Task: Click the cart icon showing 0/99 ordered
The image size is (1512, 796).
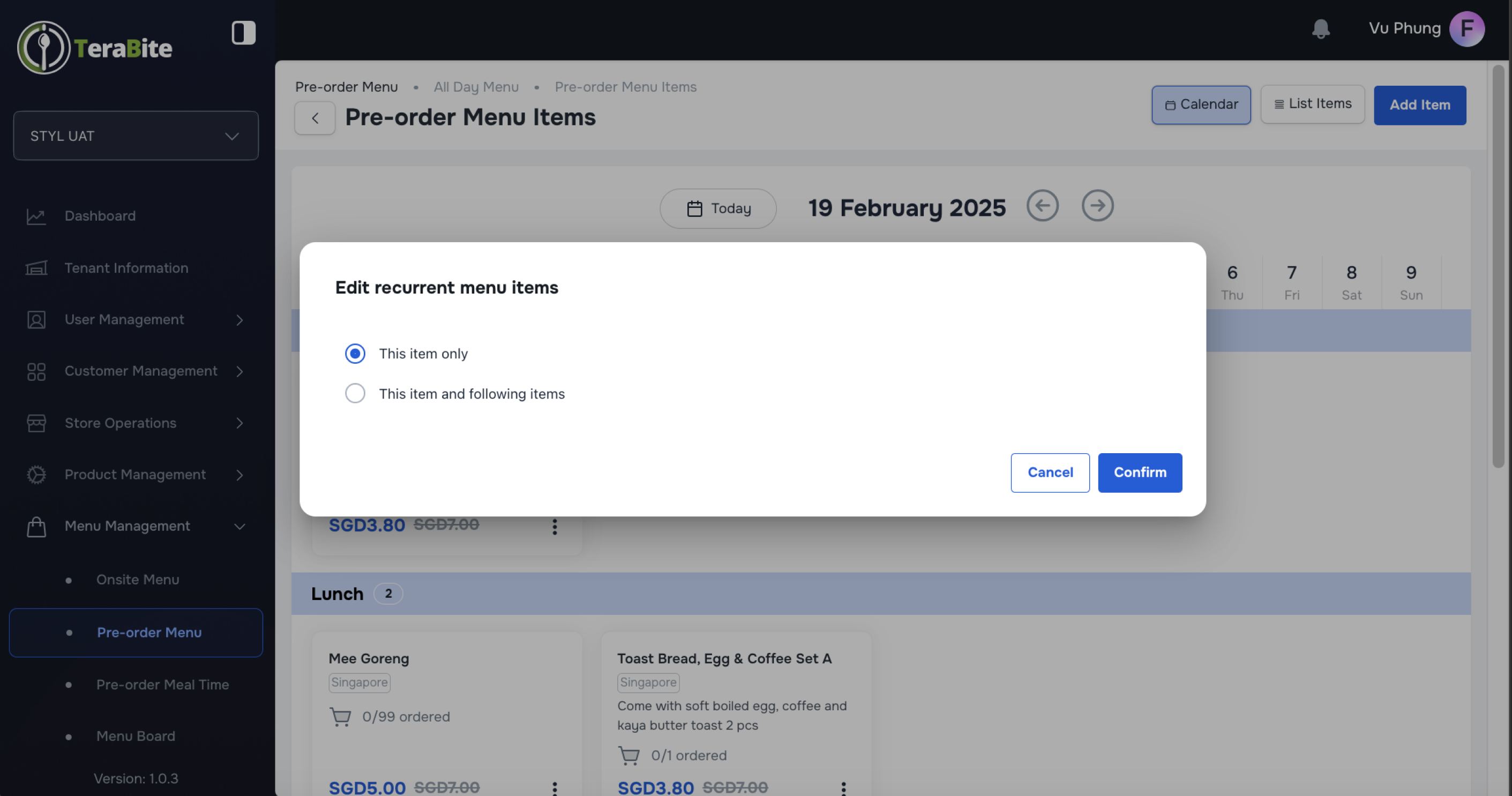Action: pyautogui.click(x=340, y=716)
